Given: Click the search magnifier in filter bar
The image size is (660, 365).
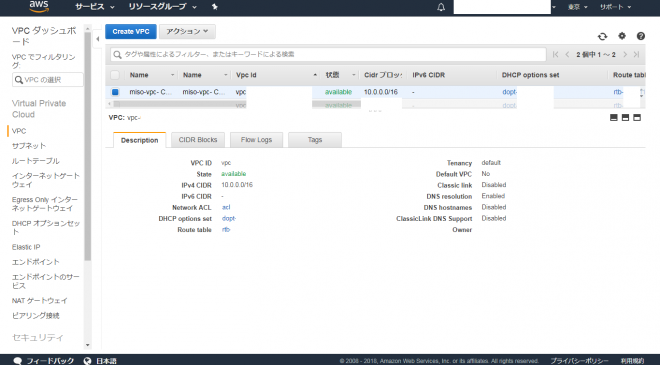Looking at the screenshot, I should pos(117,55).
